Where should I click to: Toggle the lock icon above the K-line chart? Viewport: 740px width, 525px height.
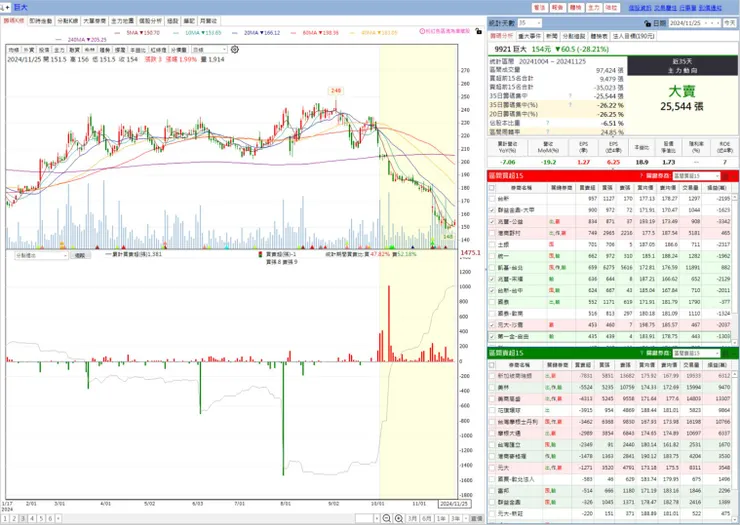tap(479, 31)
